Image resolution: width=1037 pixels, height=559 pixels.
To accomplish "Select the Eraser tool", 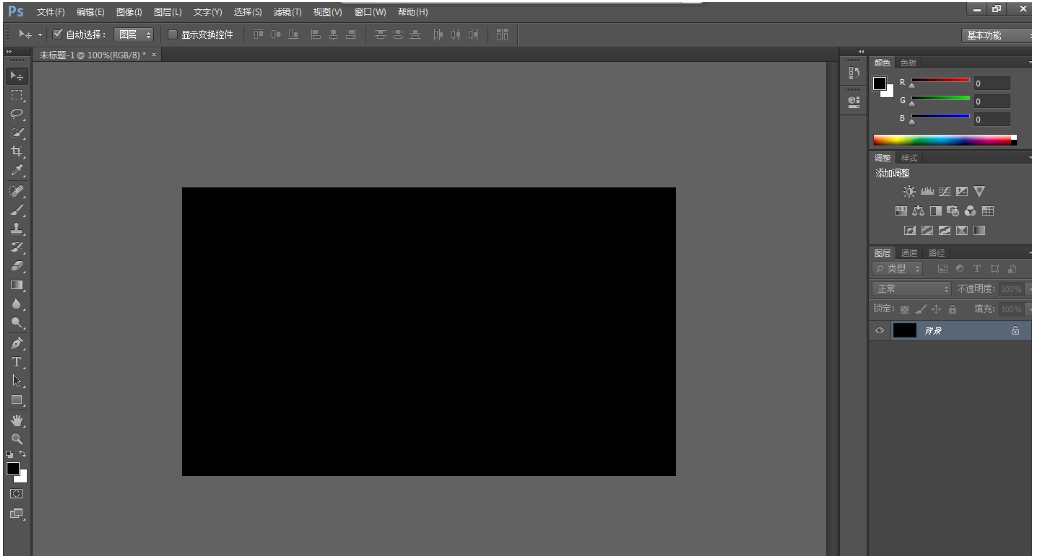I will (17, 266).
